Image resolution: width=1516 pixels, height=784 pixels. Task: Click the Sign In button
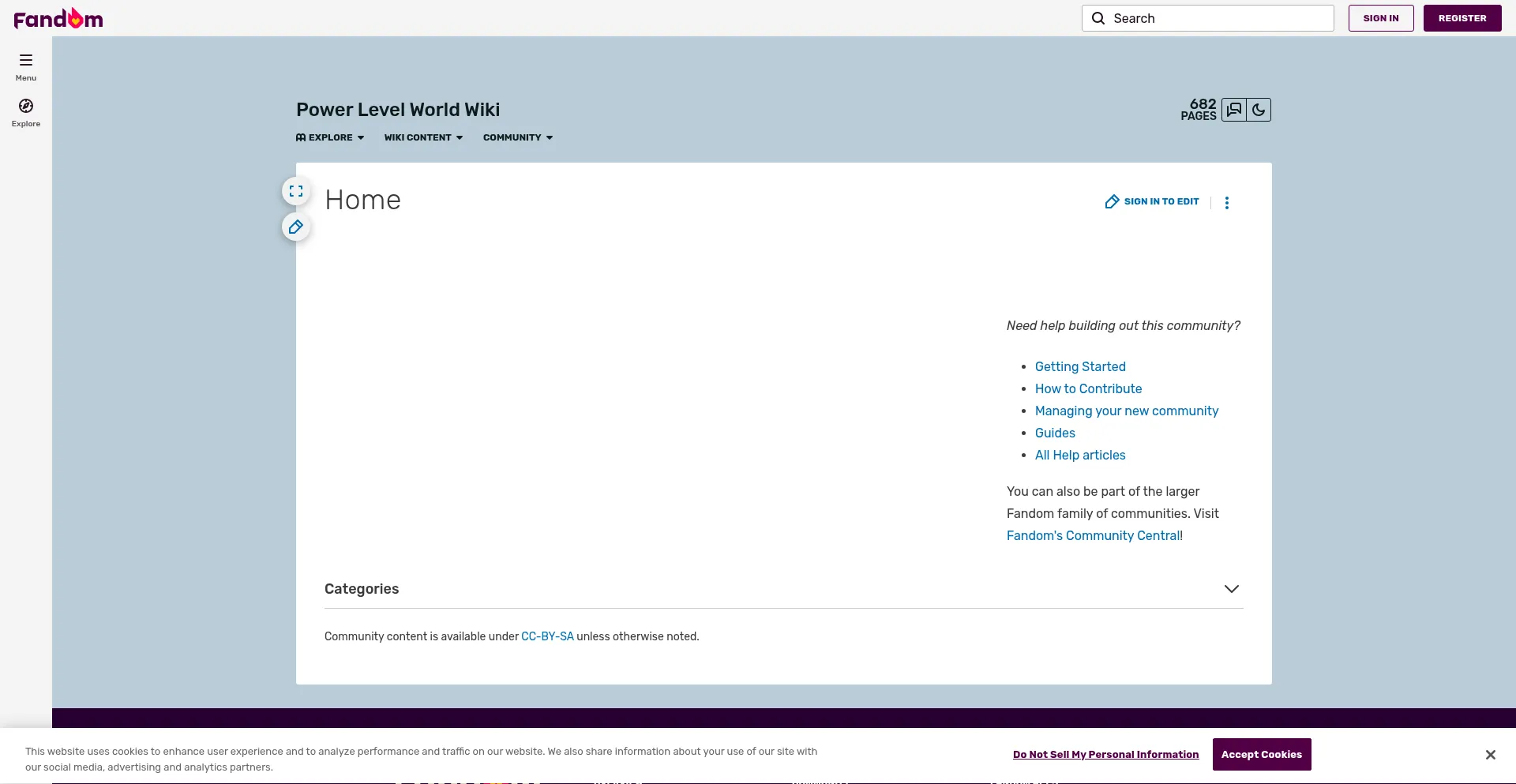pyautogui.click(x=1380, y=18)
